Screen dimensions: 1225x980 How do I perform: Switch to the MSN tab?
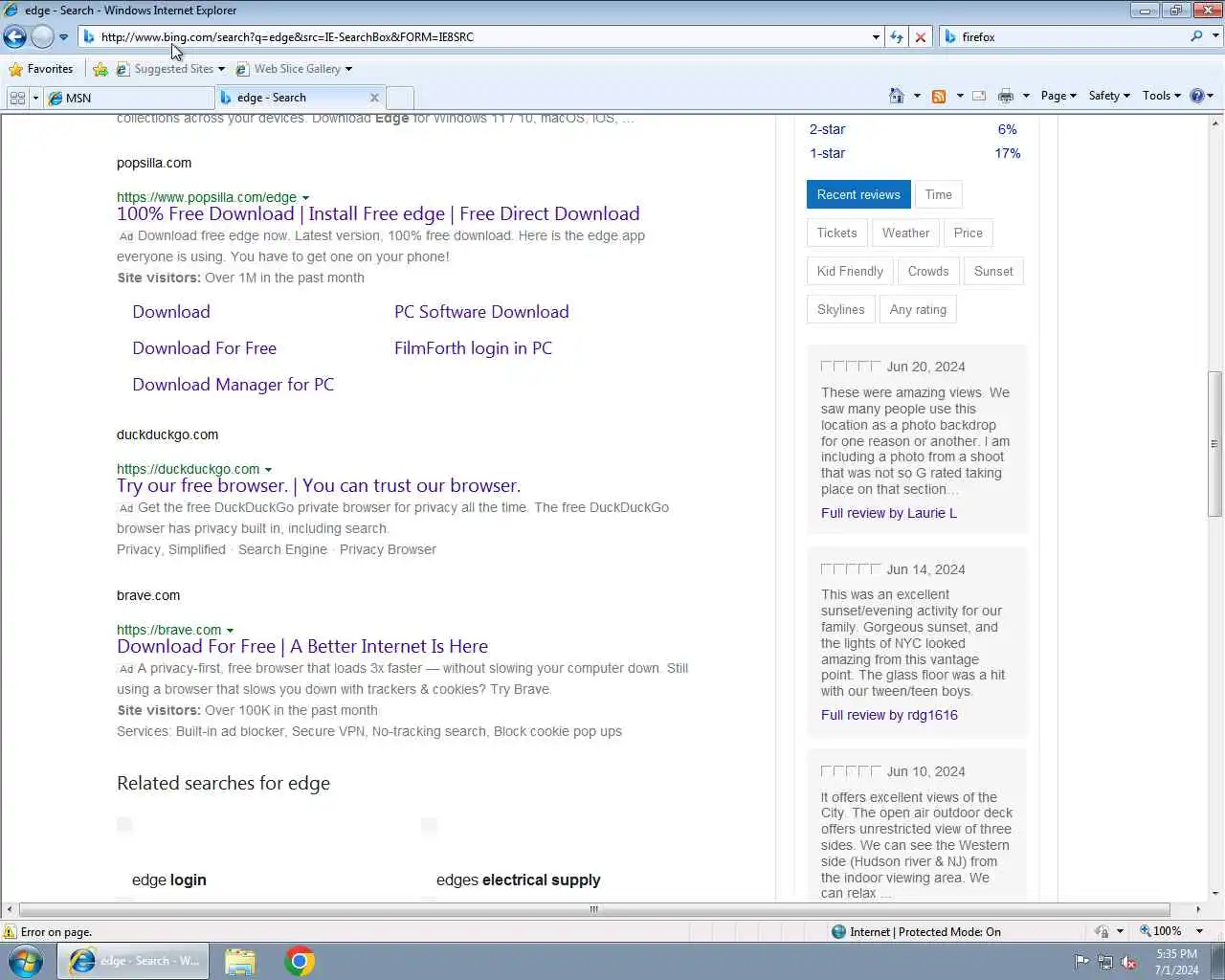tap(129, 98)
